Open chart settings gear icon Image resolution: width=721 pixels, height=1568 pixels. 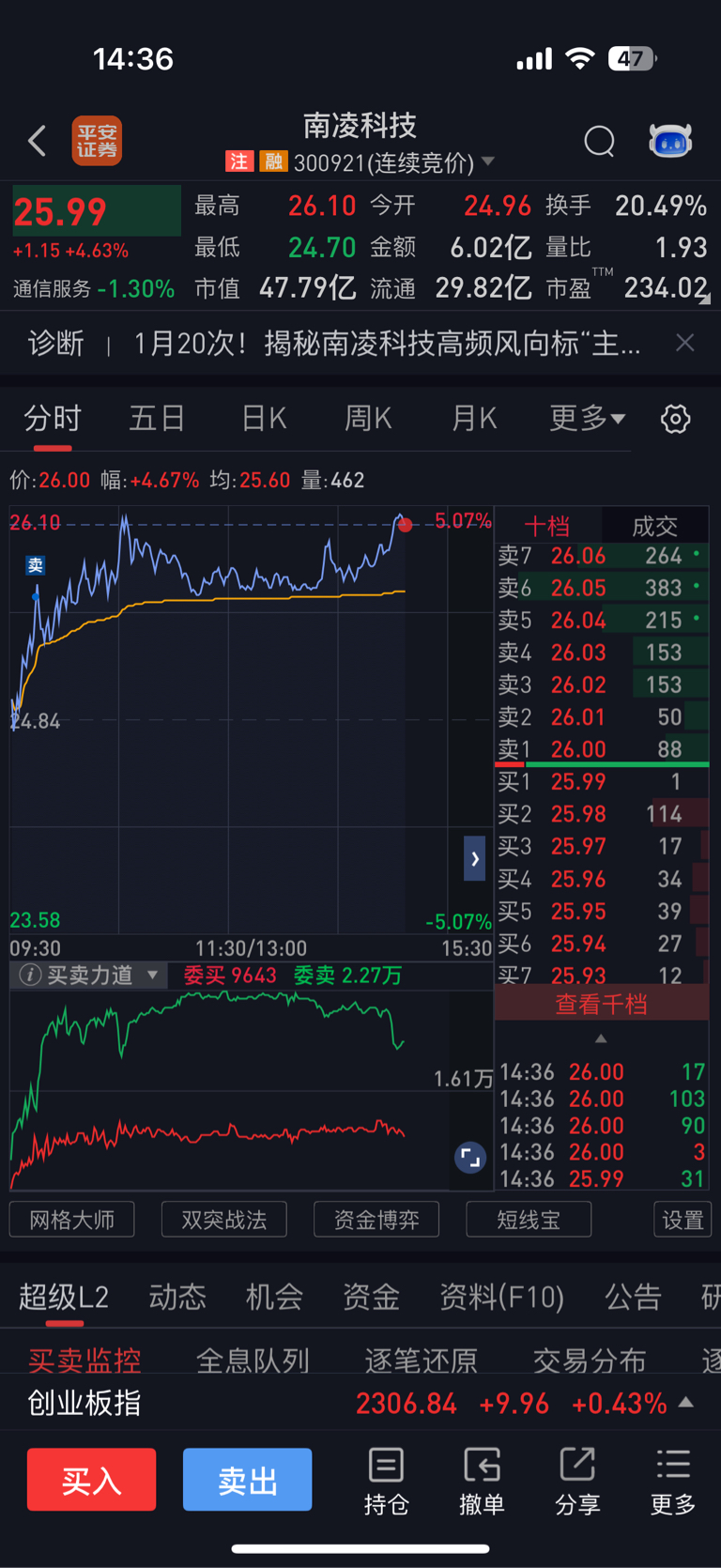(x=676, y=419)
